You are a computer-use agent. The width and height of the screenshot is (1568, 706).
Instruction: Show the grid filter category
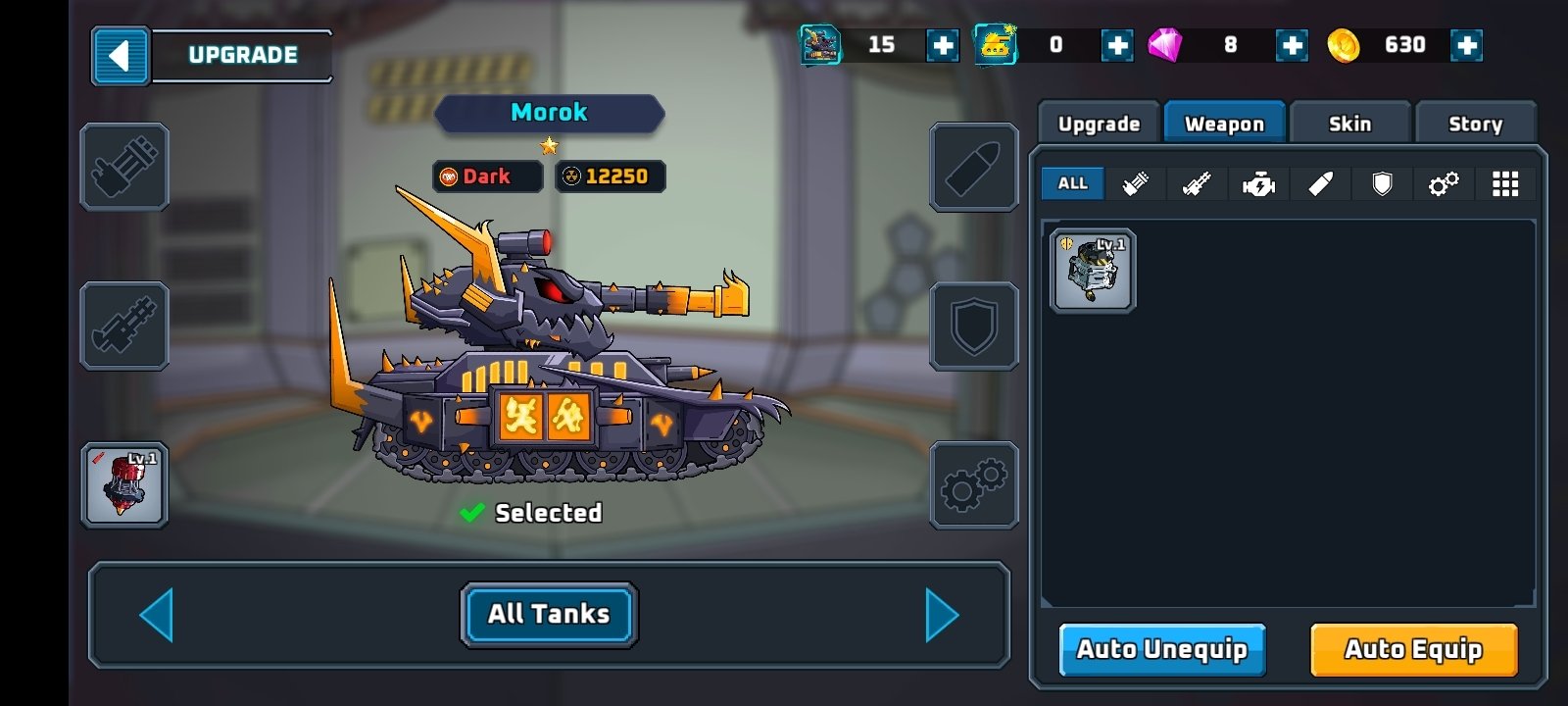(1505, 183)
